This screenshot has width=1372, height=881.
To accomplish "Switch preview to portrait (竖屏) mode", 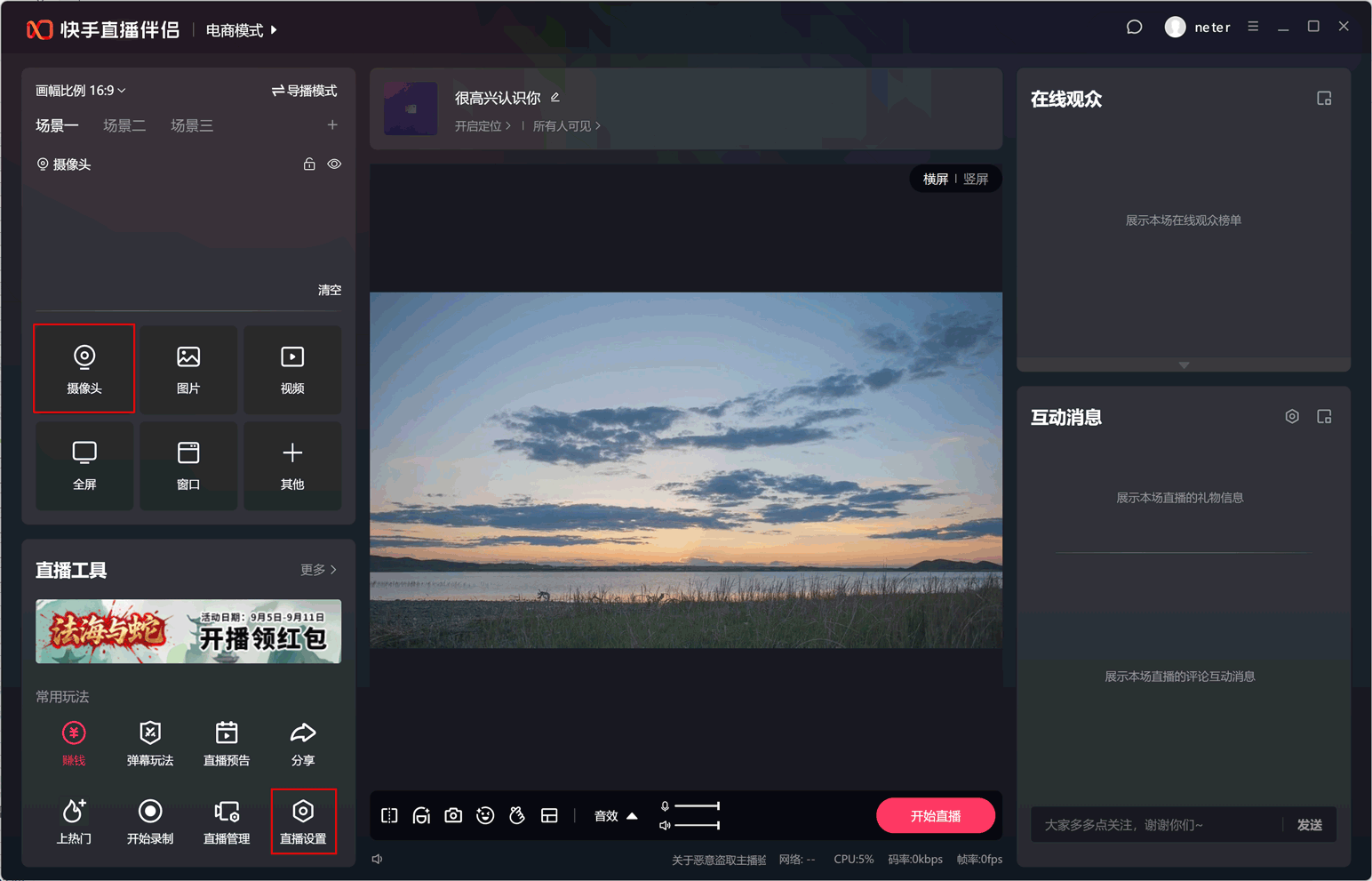I will (976, 179).
